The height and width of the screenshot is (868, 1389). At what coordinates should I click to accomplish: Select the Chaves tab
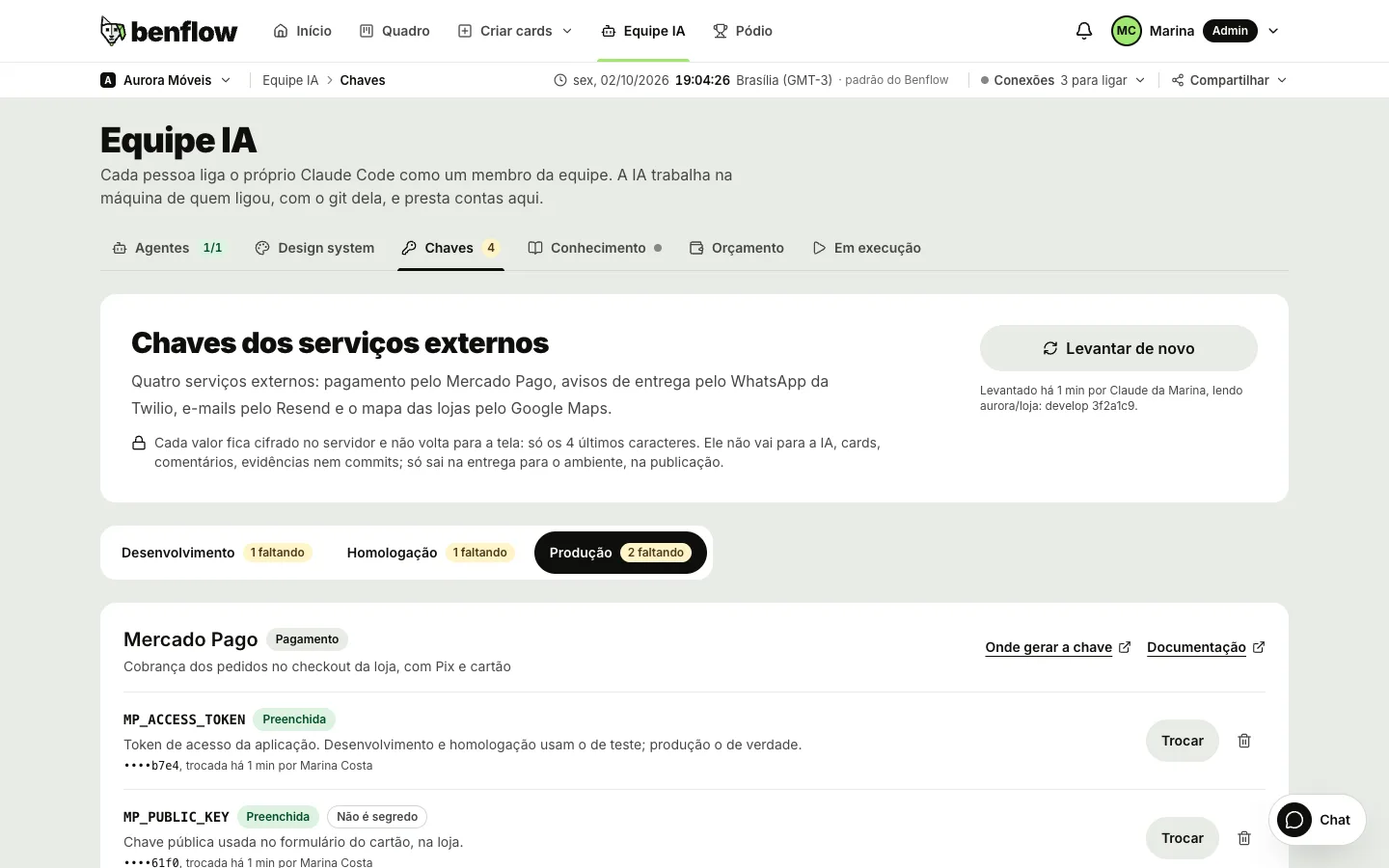click(x=450, y=248)
